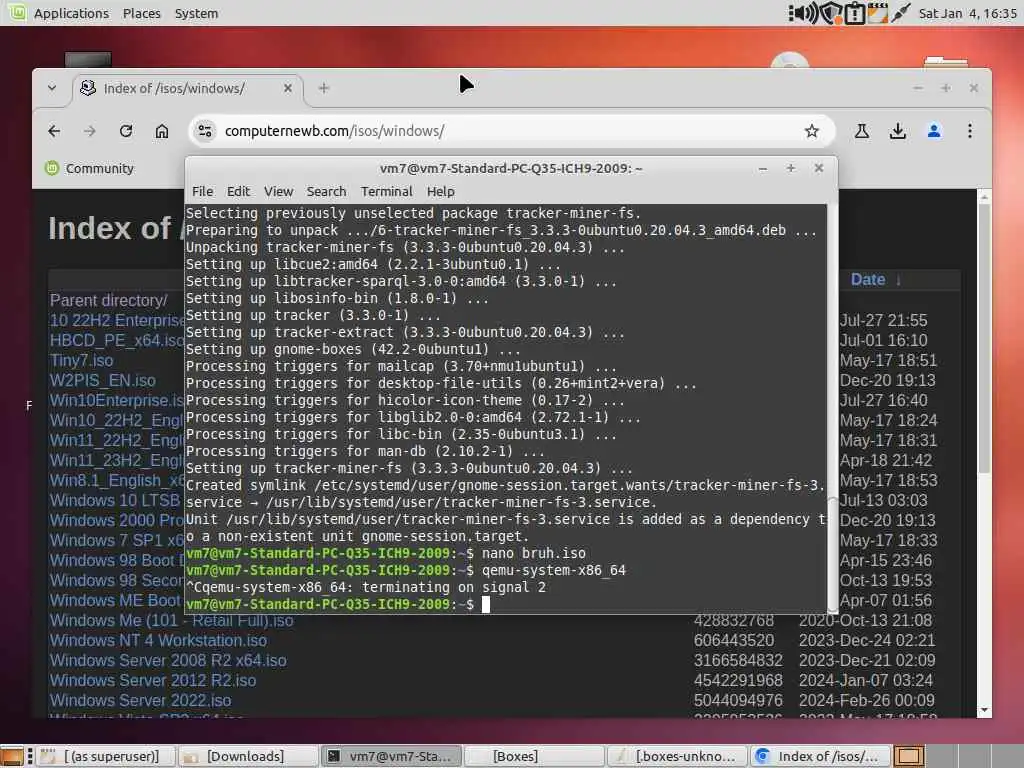Download HBCD_PE_x64.iso
The width and height of the screenshot is (1024, 768).
pos(117,340)
